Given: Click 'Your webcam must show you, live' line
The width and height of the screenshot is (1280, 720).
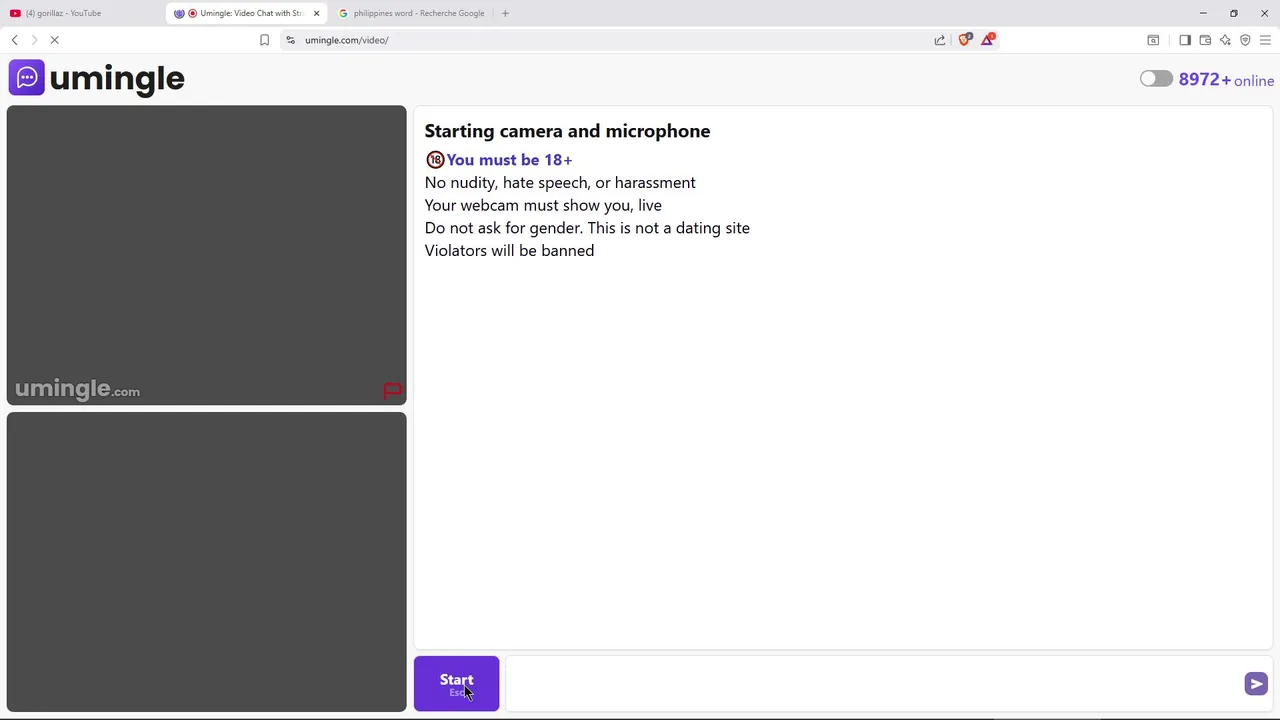Looking at the screenshot, I should tap(543, 205).
